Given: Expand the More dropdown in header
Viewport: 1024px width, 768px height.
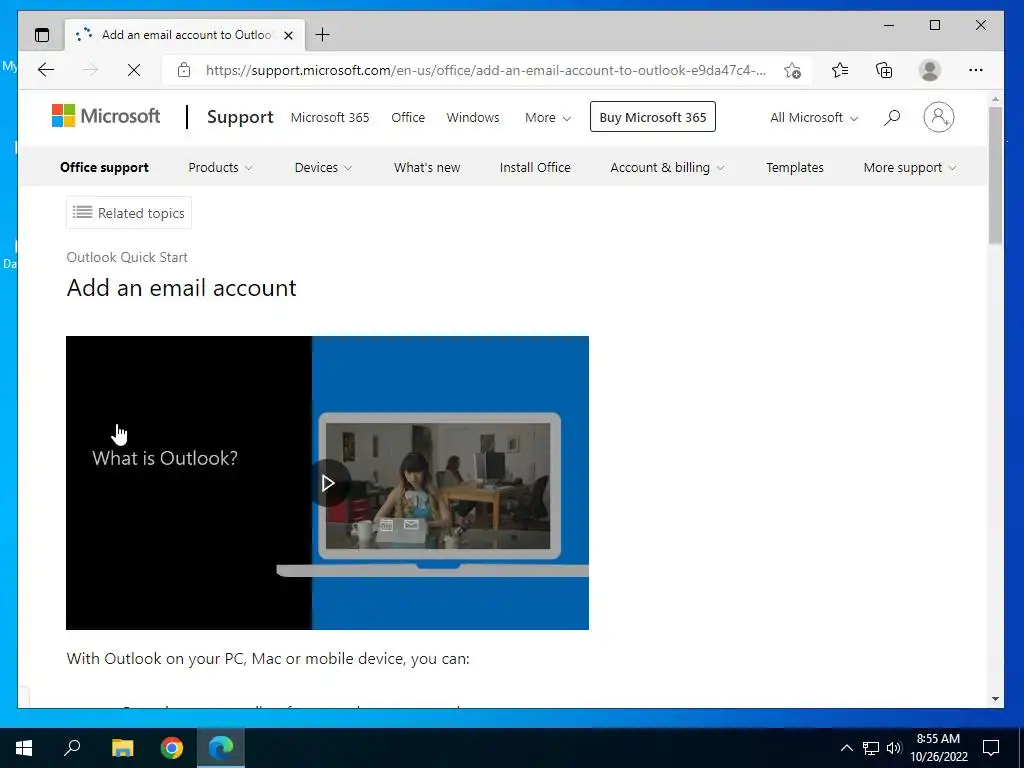Looking at the screenshot, I should (x=547, y=118).
